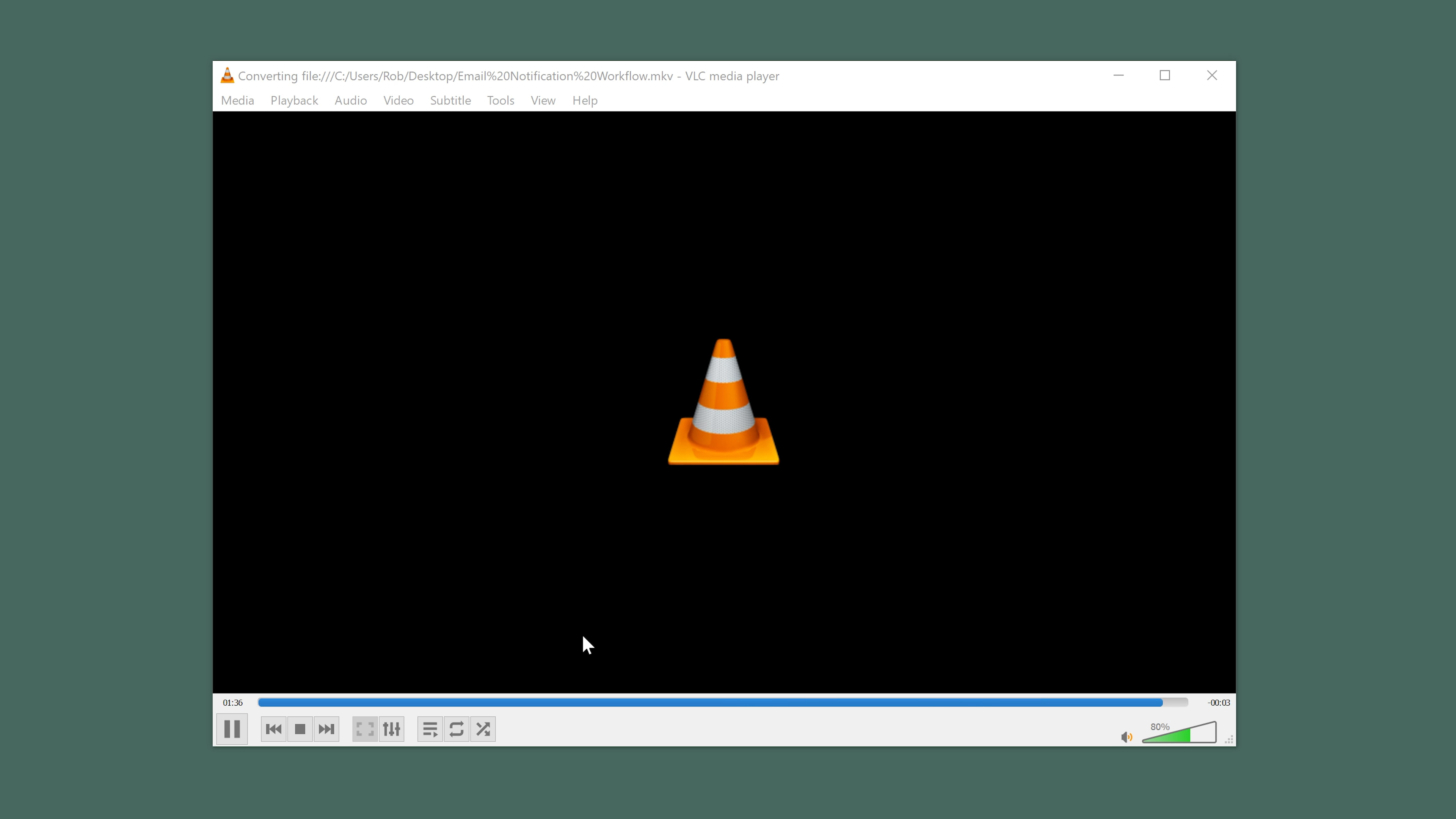
Task: Open the Playback menu
Action: tap(295, 100)
